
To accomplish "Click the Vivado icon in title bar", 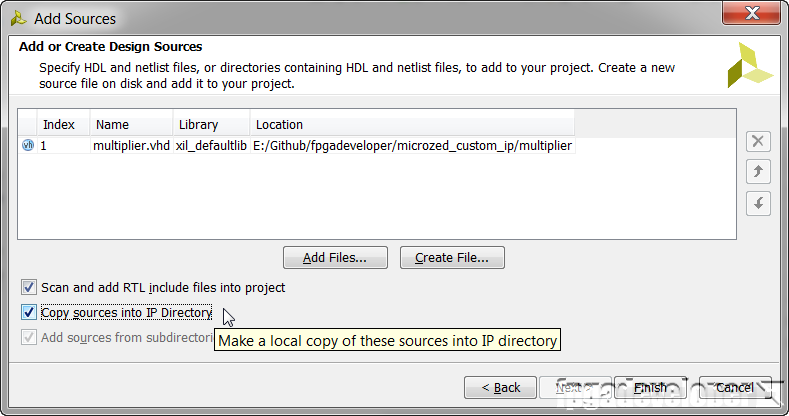I will tap(17, 18).
